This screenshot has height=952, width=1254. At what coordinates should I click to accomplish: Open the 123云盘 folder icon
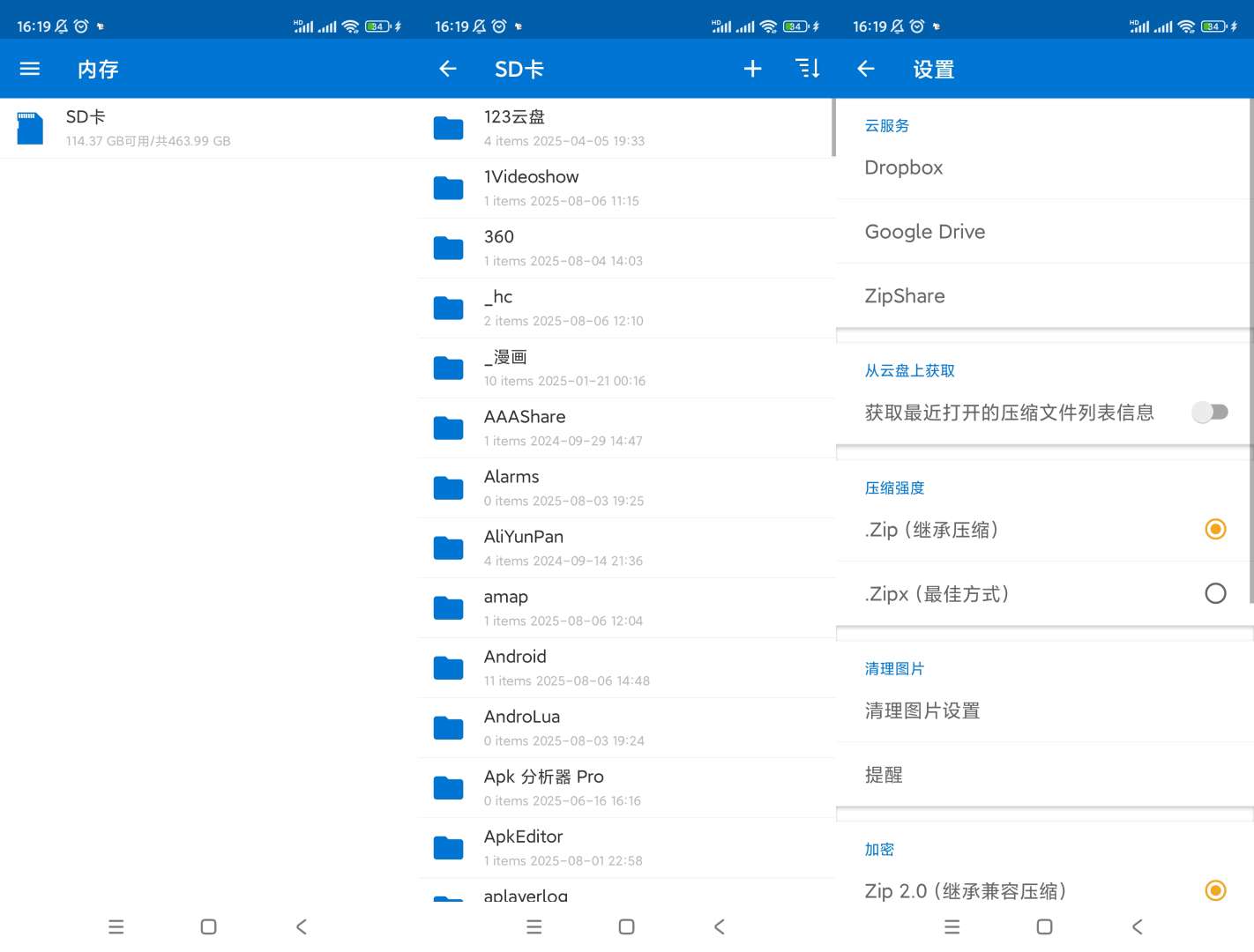point(448,129)
